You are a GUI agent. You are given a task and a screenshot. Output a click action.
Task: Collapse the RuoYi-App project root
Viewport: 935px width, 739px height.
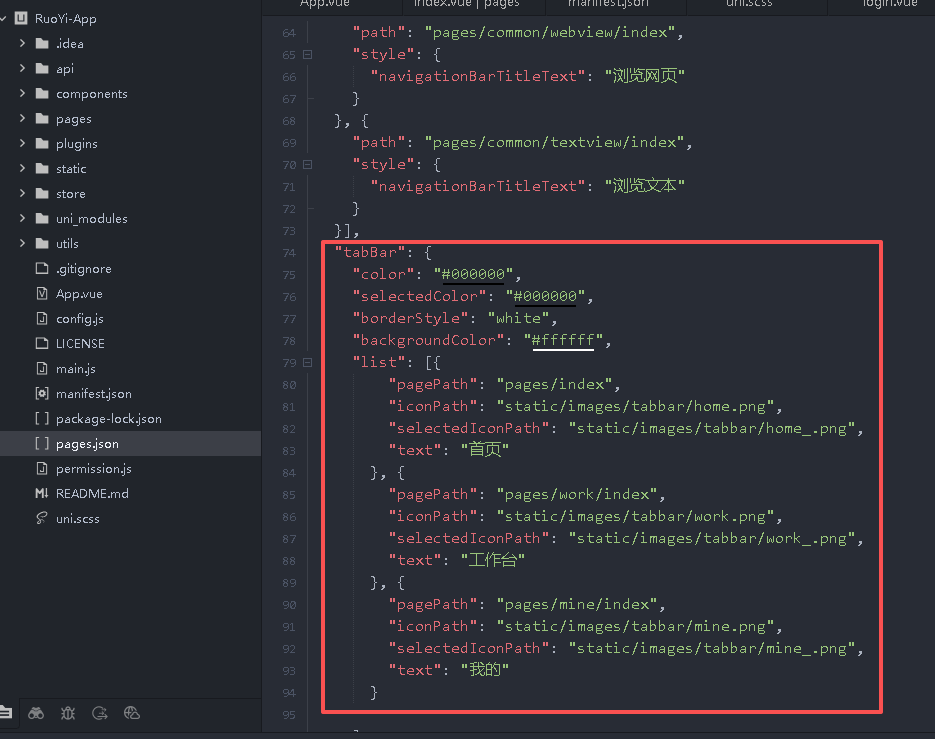coord(6,18)
